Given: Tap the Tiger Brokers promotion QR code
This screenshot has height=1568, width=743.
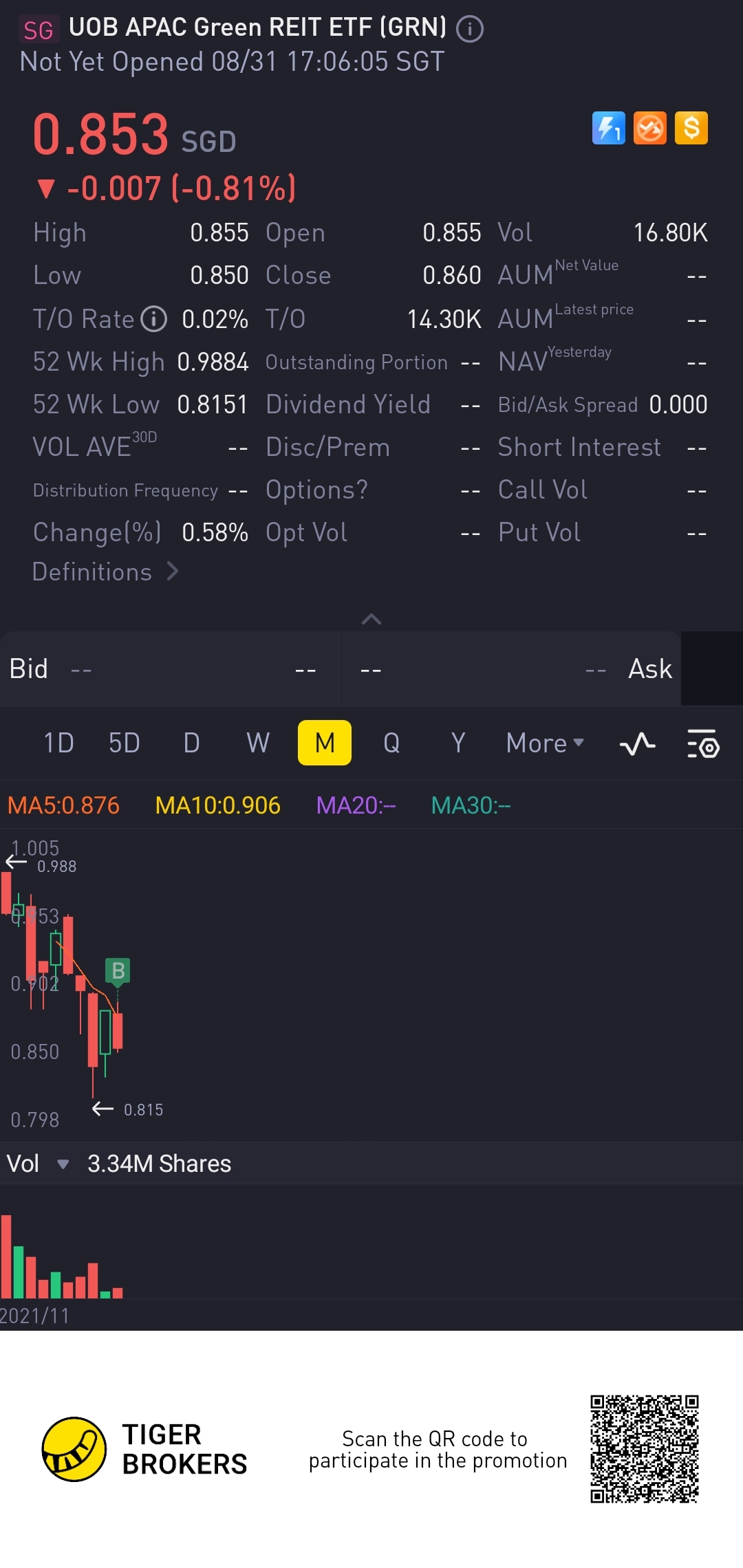Looking at the screenshot, I should (645, 1449).
